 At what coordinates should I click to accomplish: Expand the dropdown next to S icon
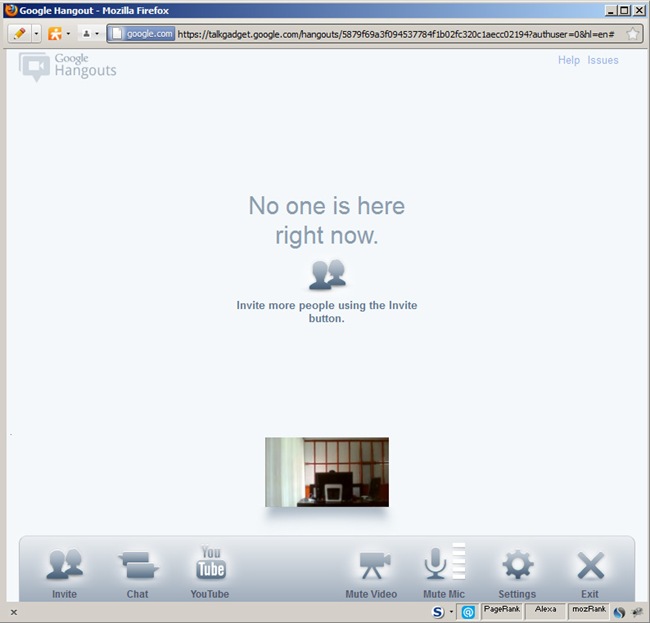[451, 612]
